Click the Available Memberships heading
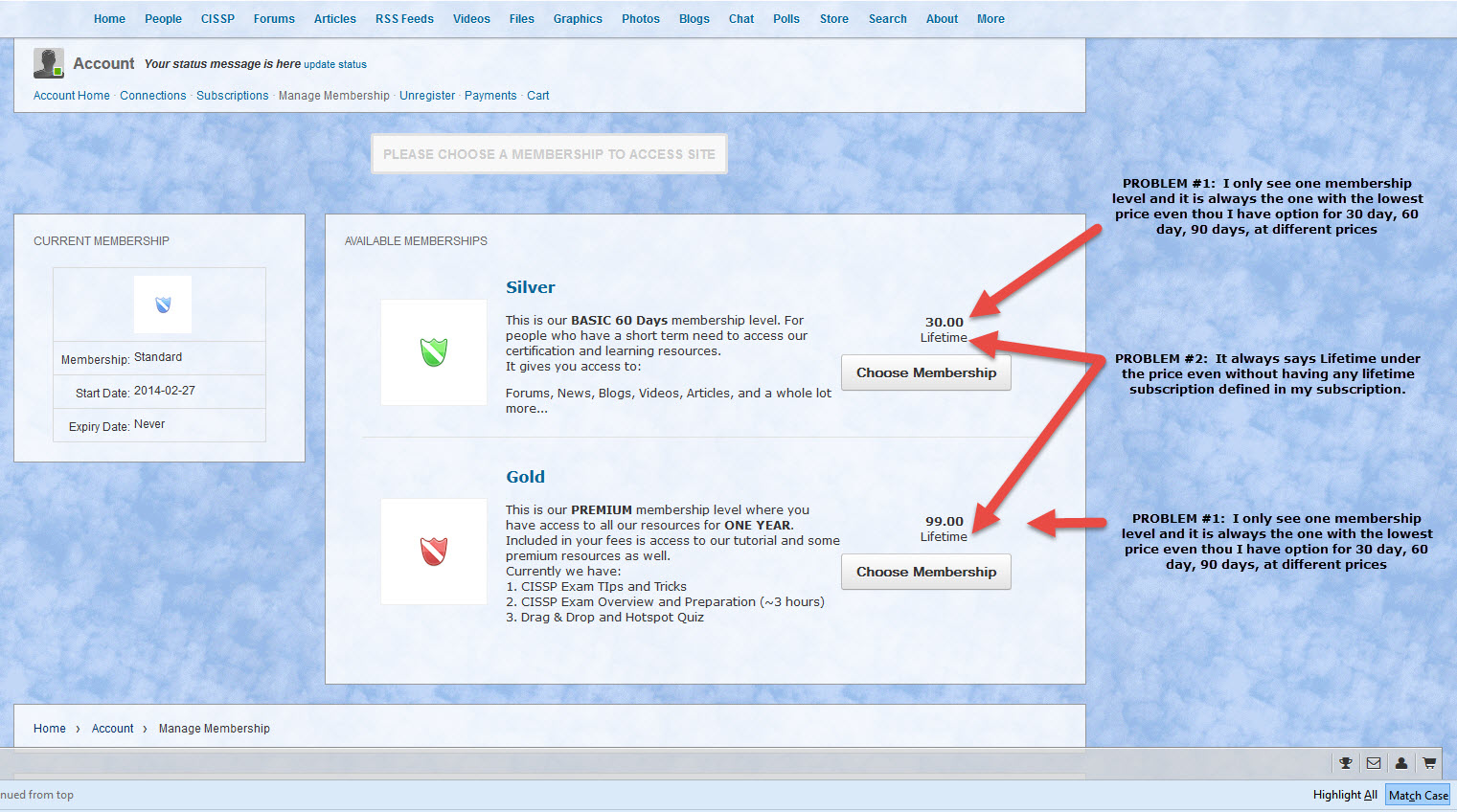1457x812 pixels. pos(416,241)
